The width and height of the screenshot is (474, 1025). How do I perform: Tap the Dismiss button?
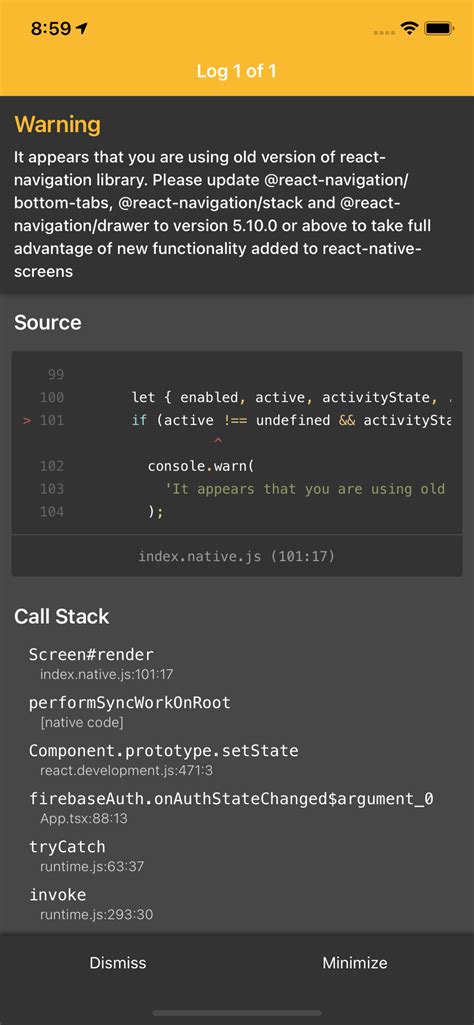click(x=118, y=962)
